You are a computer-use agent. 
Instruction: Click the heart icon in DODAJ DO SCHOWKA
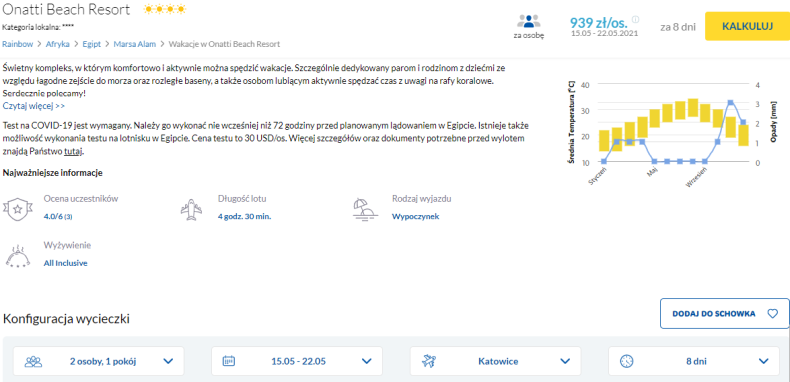772,313
